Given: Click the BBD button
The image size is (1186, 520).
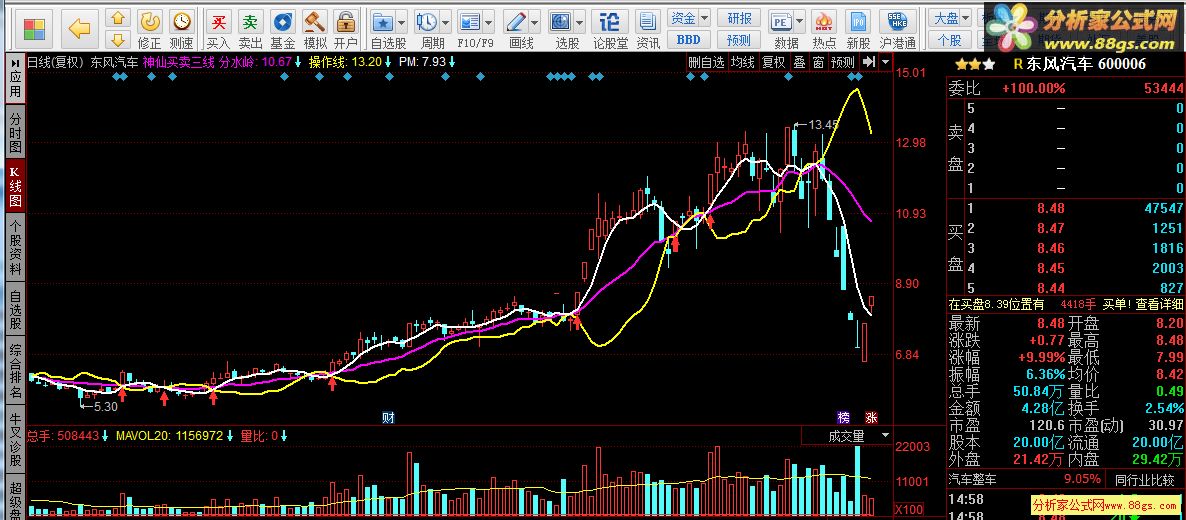Looking at the screenshot, I should (688, 40).
